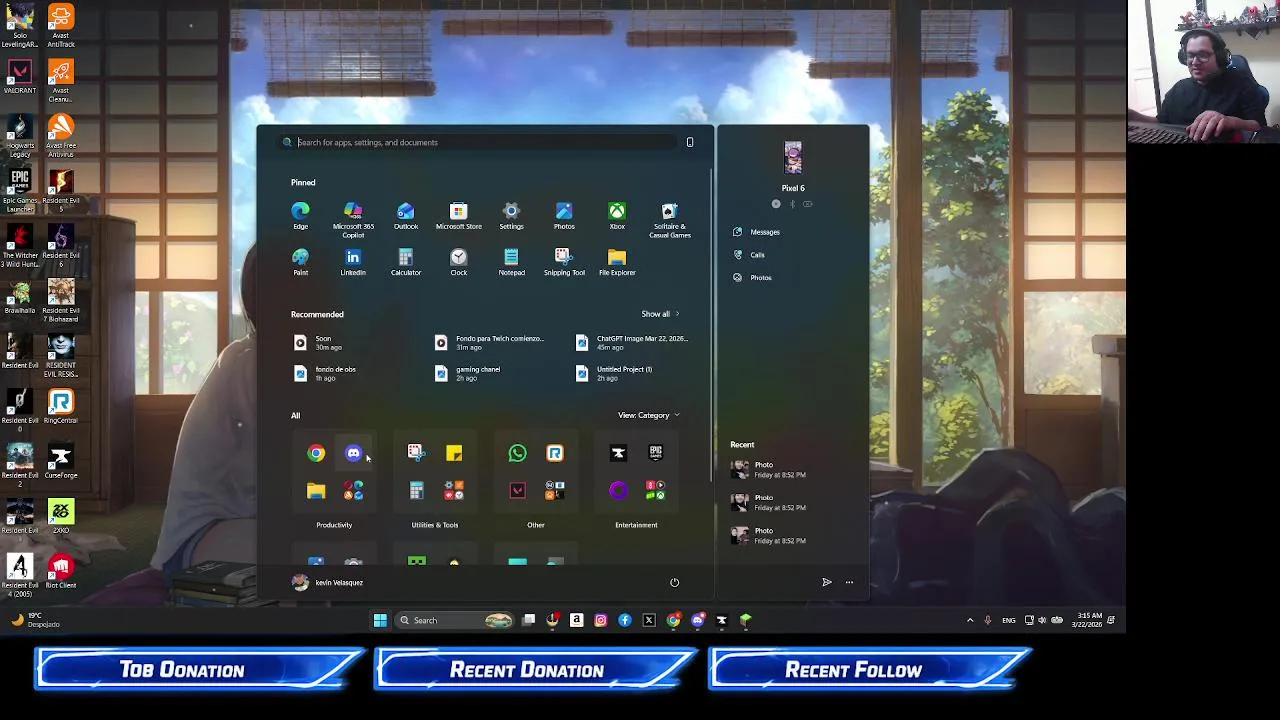
Task: Open 'Fondo para Twitch comienzo' recommended file
Action: (x=489, y=343)
